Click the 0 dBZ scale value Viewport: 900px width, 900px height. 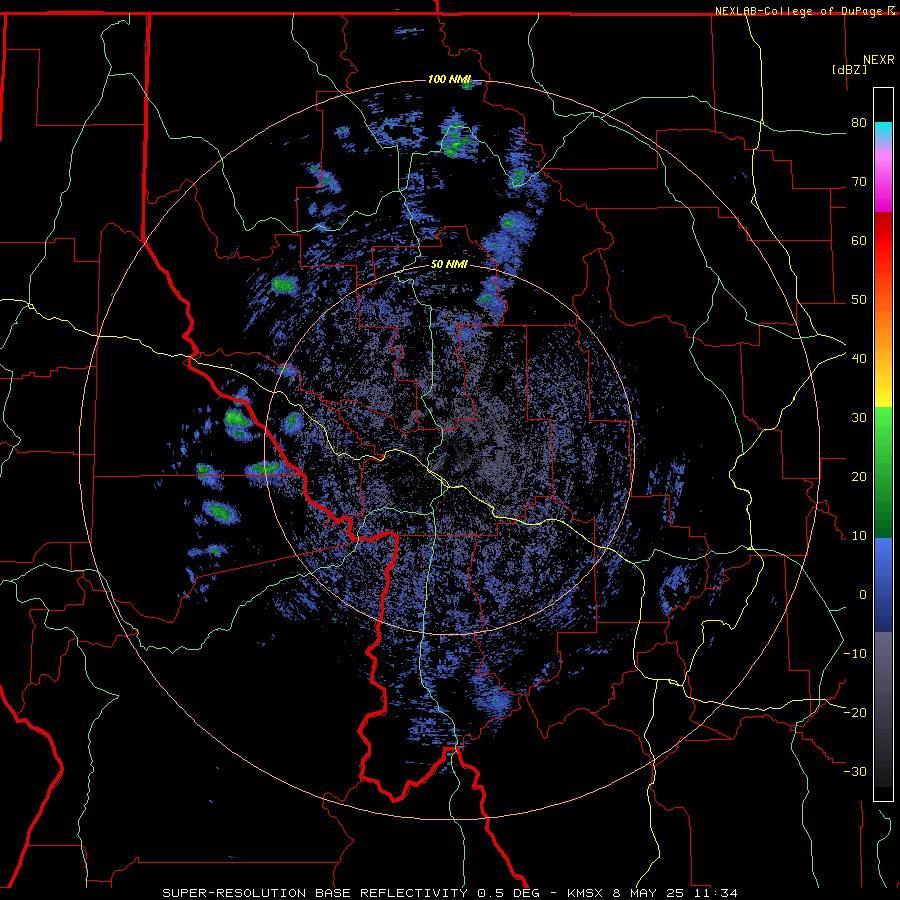tap(863, 595)
